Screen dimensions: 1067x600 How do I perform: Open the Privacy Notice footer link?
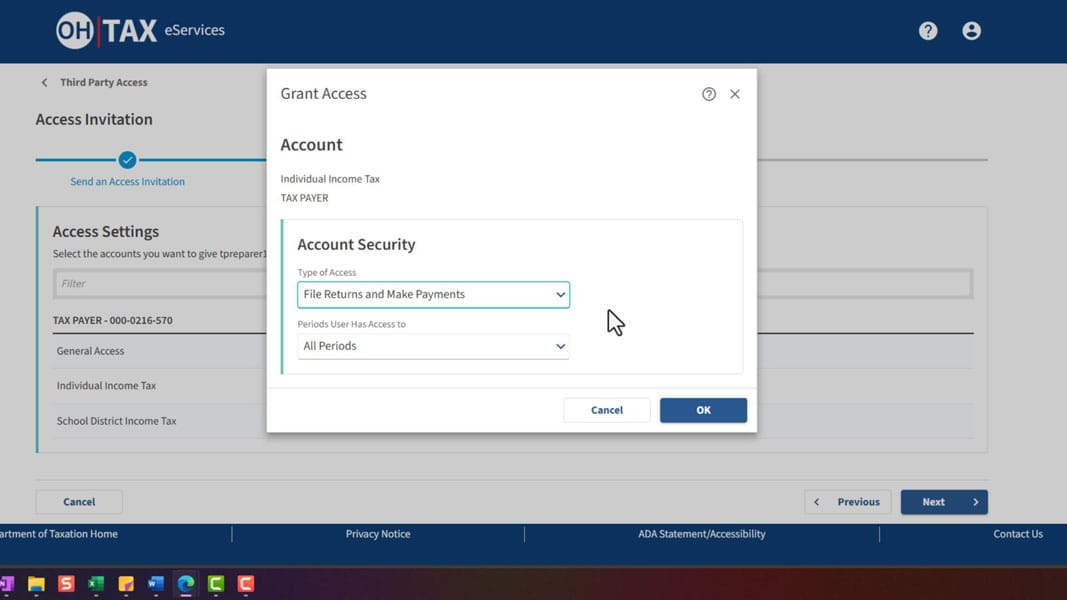pyautogui.click(x=378, y=534)
